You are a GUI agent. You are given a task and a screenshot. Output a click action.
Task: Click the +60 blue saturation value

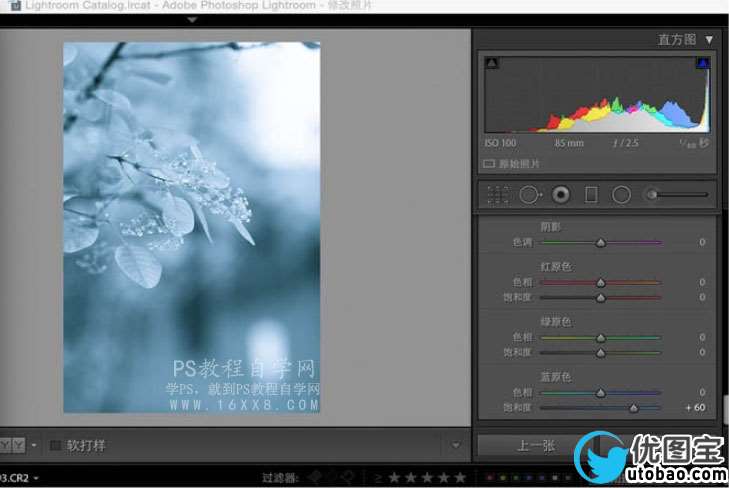point(696,408)
